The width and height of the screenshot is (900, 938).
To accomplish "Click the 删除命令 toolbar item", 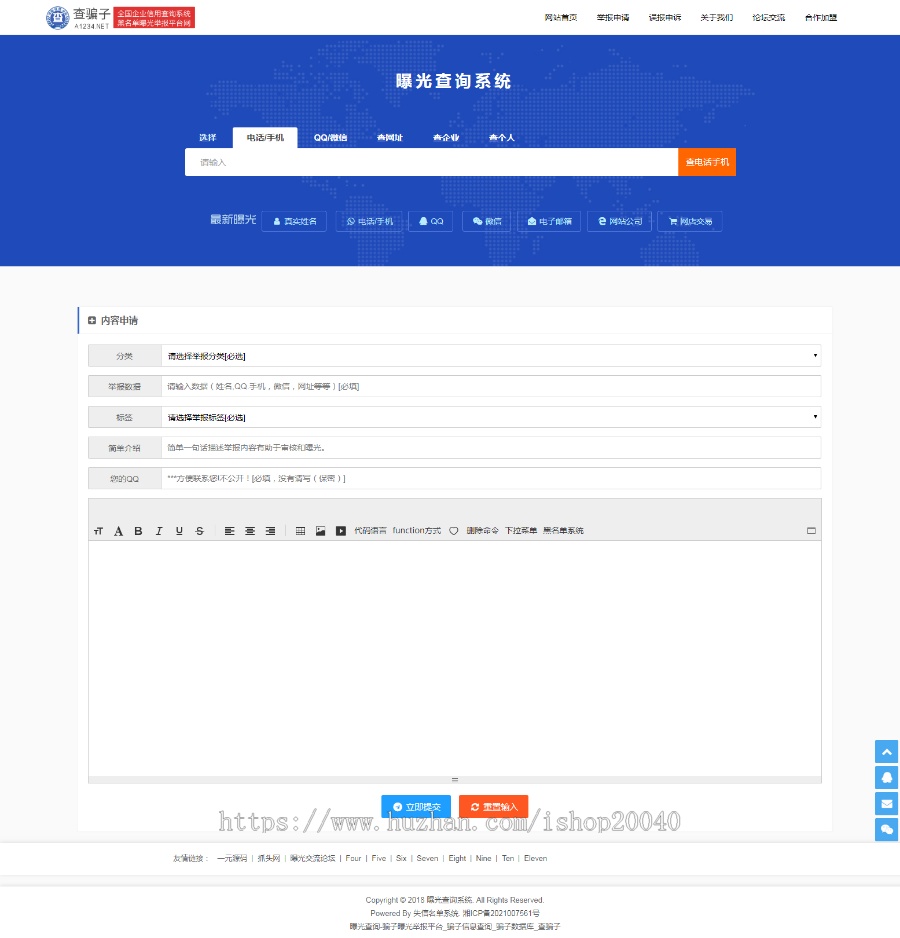I will (x=482, y=531).
